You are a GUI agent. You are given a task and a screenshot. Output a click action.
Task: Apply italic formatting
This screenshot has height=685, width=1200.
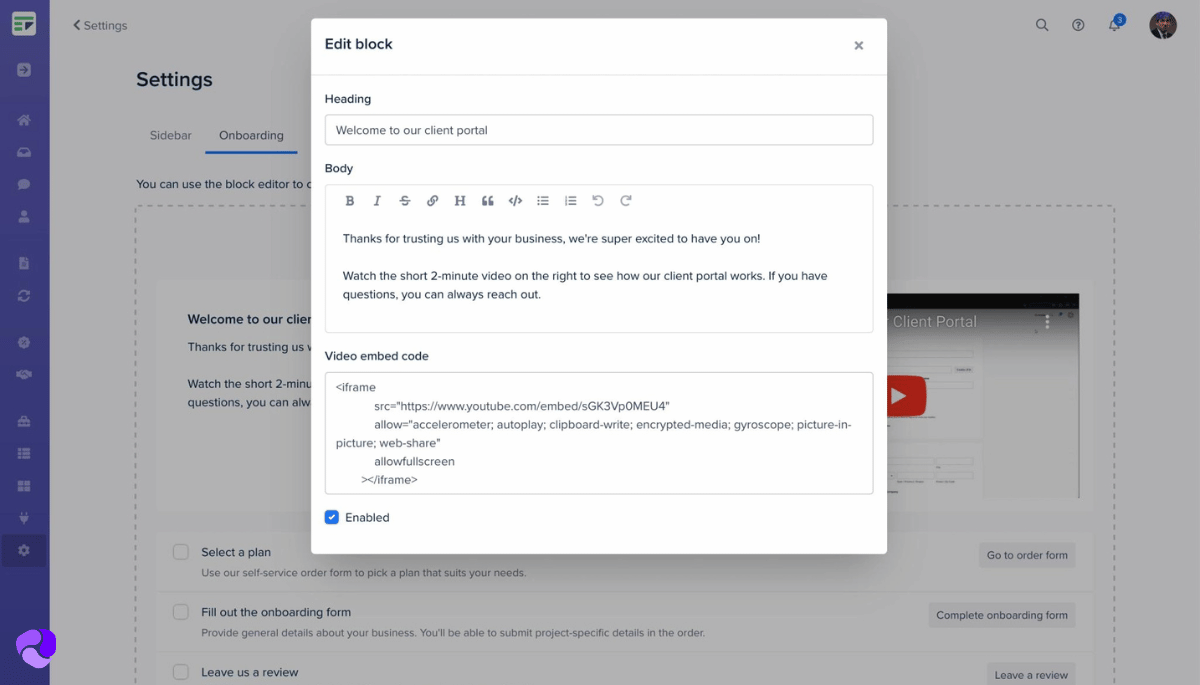tap(377, 200)
